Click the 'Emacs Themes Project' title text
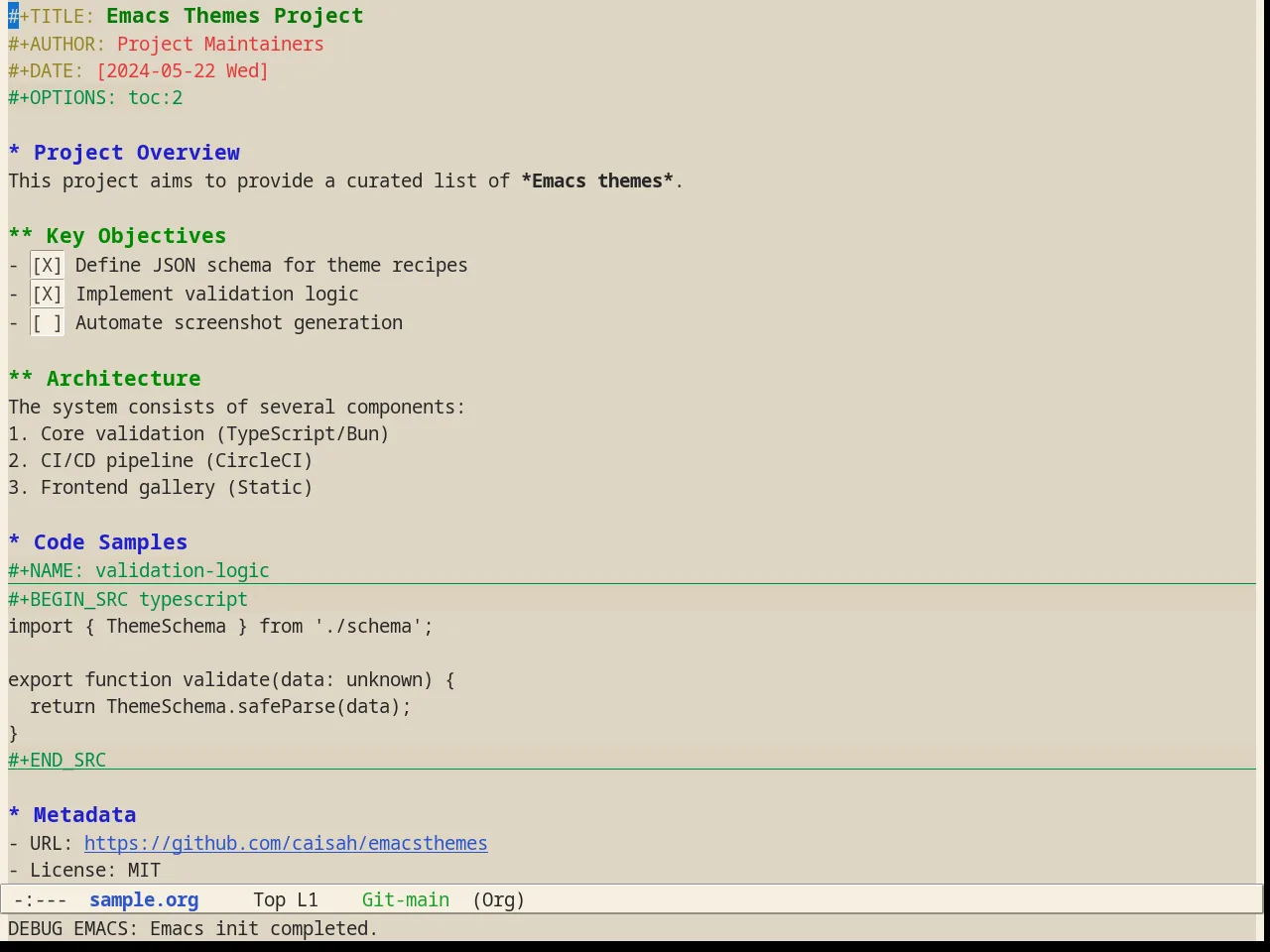This screenshot has width=1270, height=952. tap(235, 16)
